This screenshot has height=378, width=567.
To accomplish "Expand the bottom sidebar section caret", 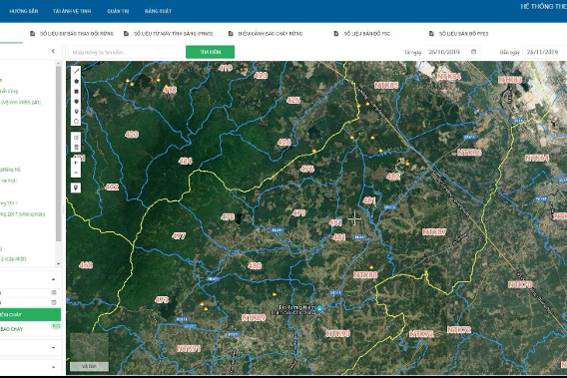I will tap(54, 367).
